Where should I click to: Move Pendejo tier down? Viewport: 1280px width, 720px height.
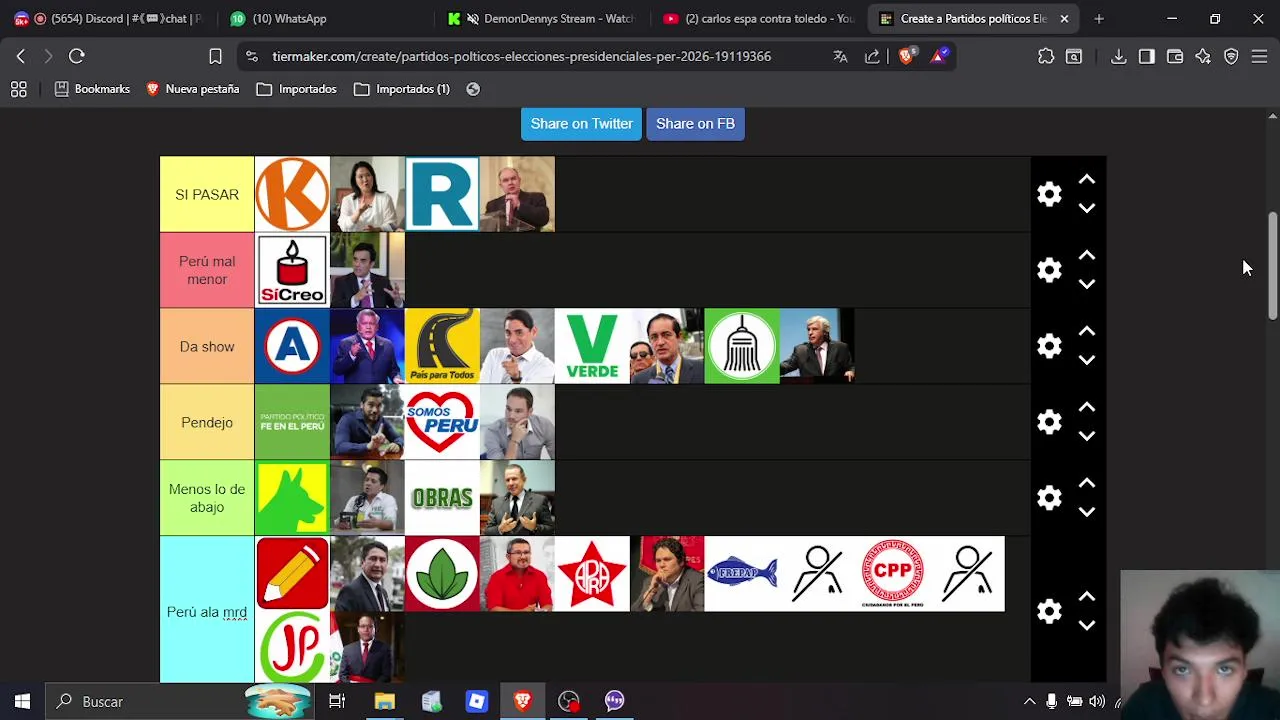1087,436
